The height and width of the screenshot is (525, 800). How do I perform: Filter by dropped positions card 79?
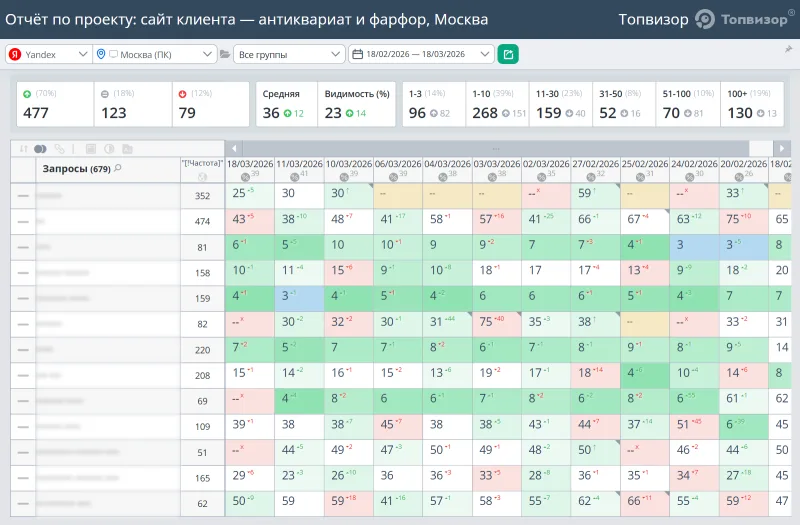pyautogui.click(x=211, y=104)
